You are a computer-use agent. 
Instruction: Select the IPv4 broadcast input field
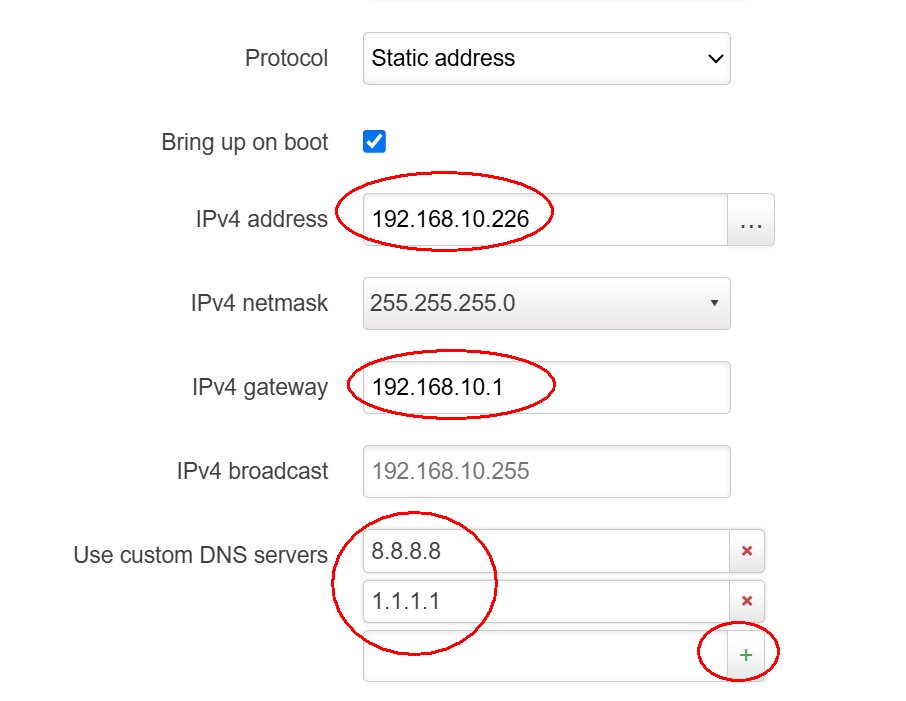(x=547, y=471)
